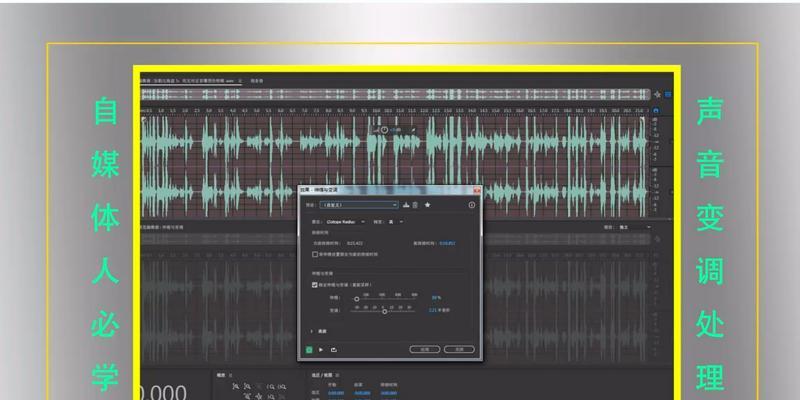
Task: Play preview in the effect dialog
Action: point(321,350)
